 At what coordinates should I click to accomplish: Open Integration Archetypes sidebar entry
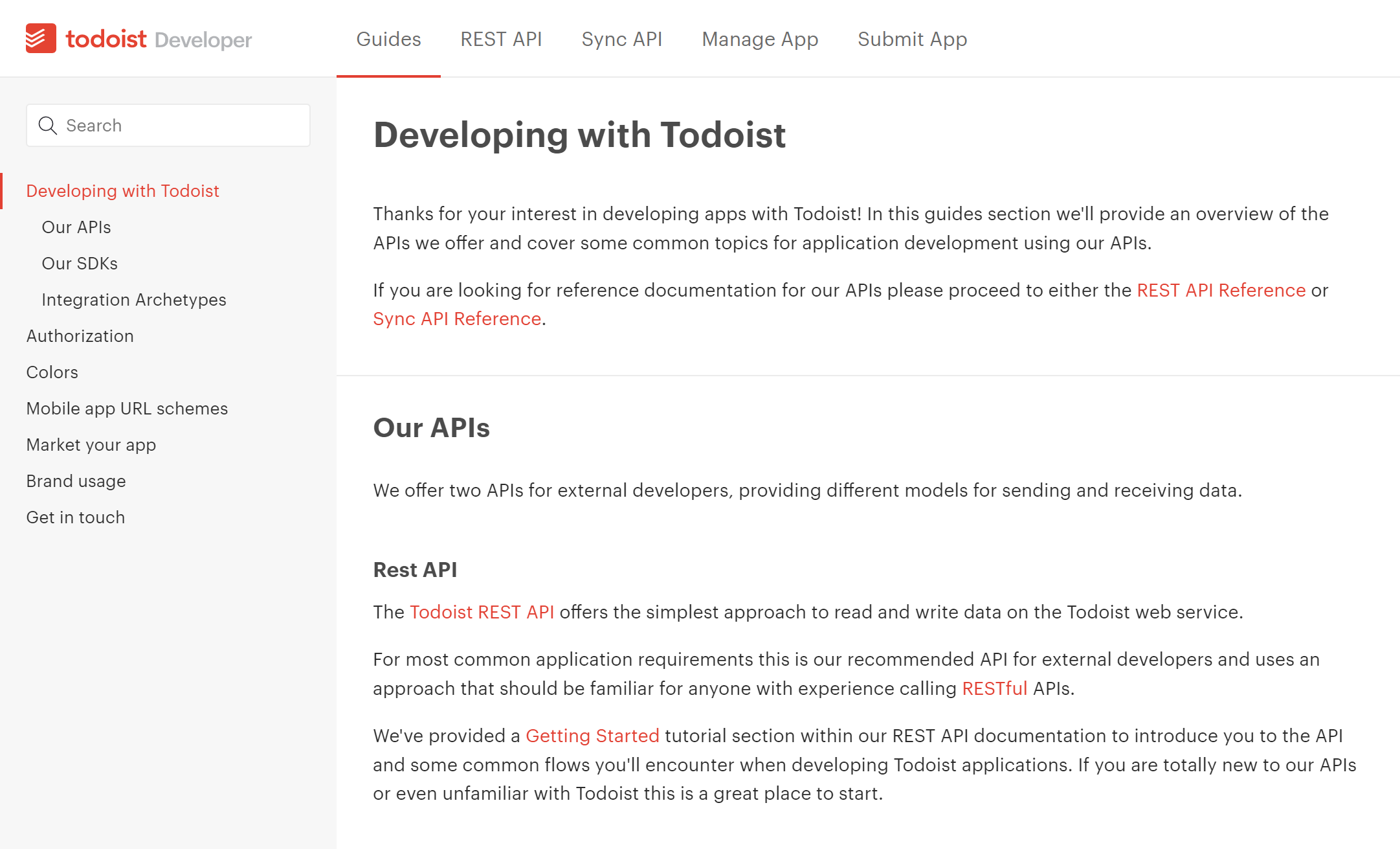pos(134,300)
